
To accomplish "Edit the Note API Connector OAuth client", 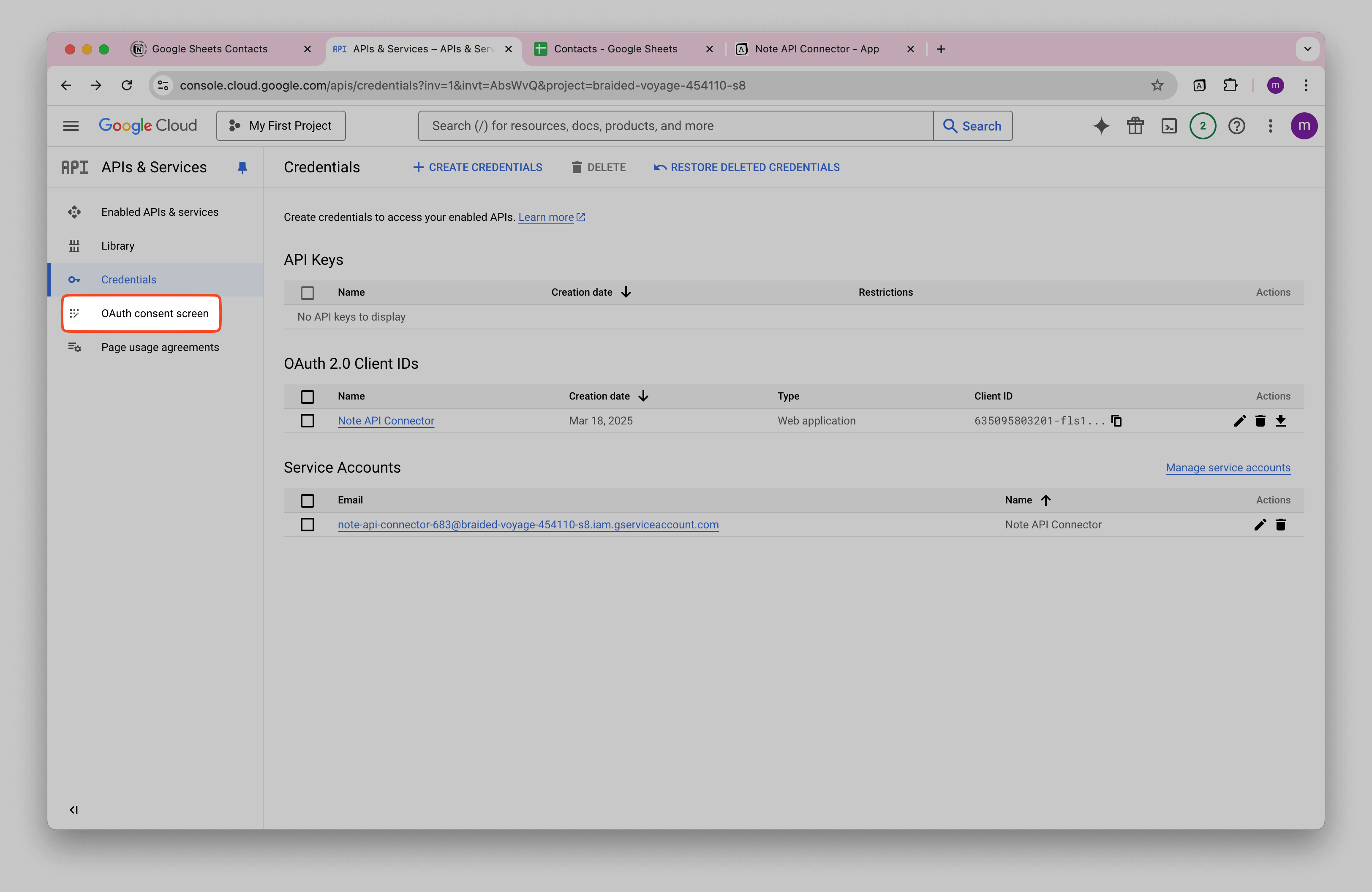I will [x=1240, y=421].
